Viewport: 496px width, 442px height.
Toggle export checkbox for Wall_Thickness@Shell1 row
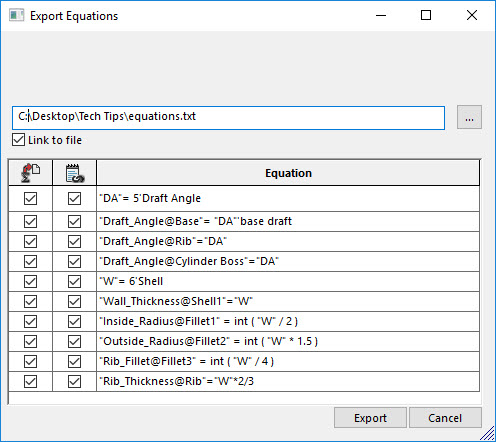[x=30, y=301]
